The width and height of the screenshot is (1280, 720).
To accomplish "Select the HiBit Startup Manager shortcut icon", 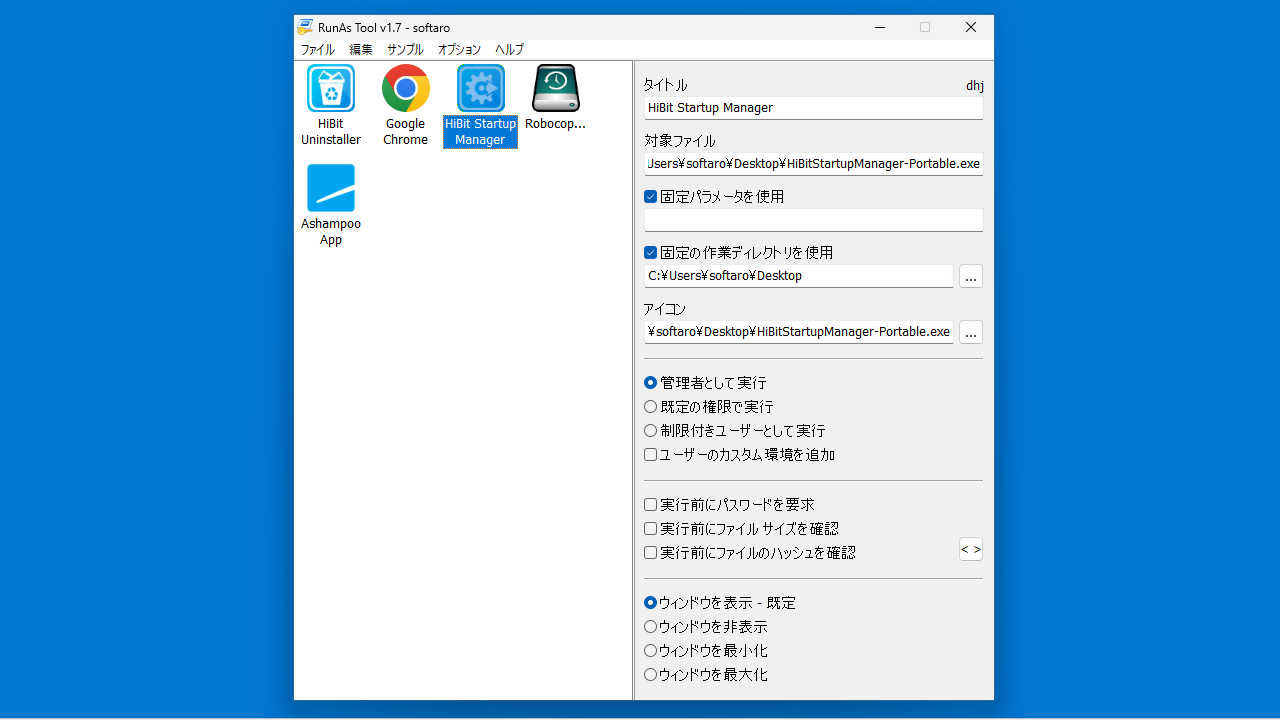I will (481, 88).
